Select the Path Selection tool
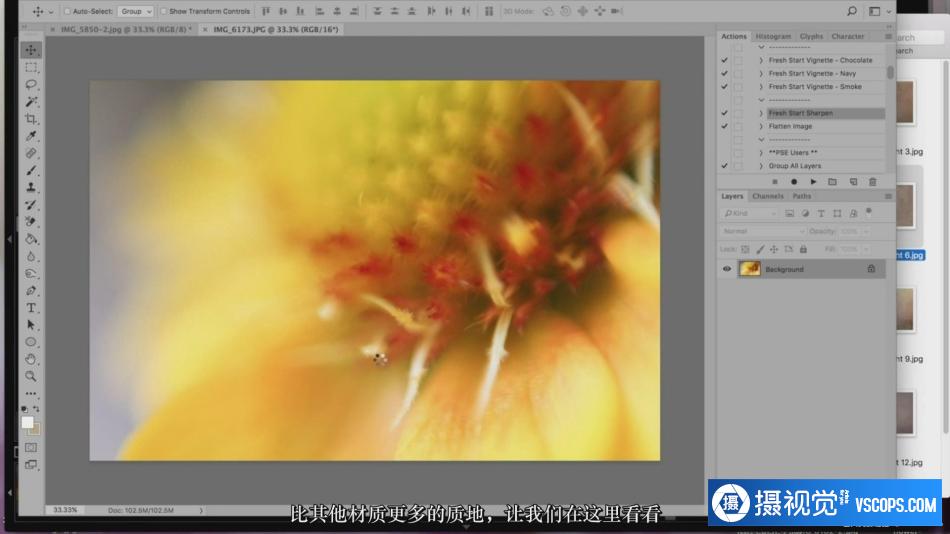Viewport: 950px width, 534px height. click(31, 325)
